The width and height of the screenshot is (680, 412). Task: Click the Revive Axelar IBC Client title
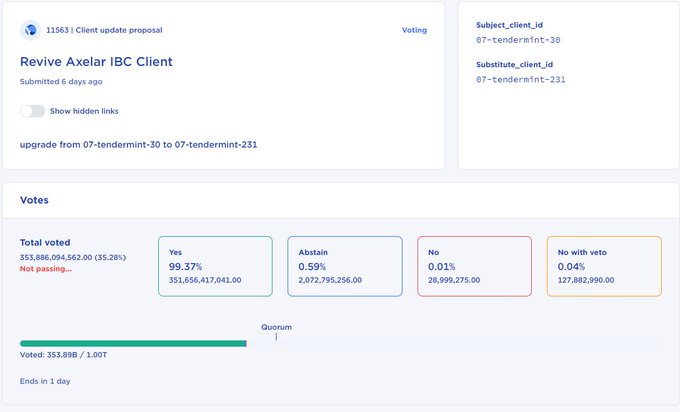96,62
